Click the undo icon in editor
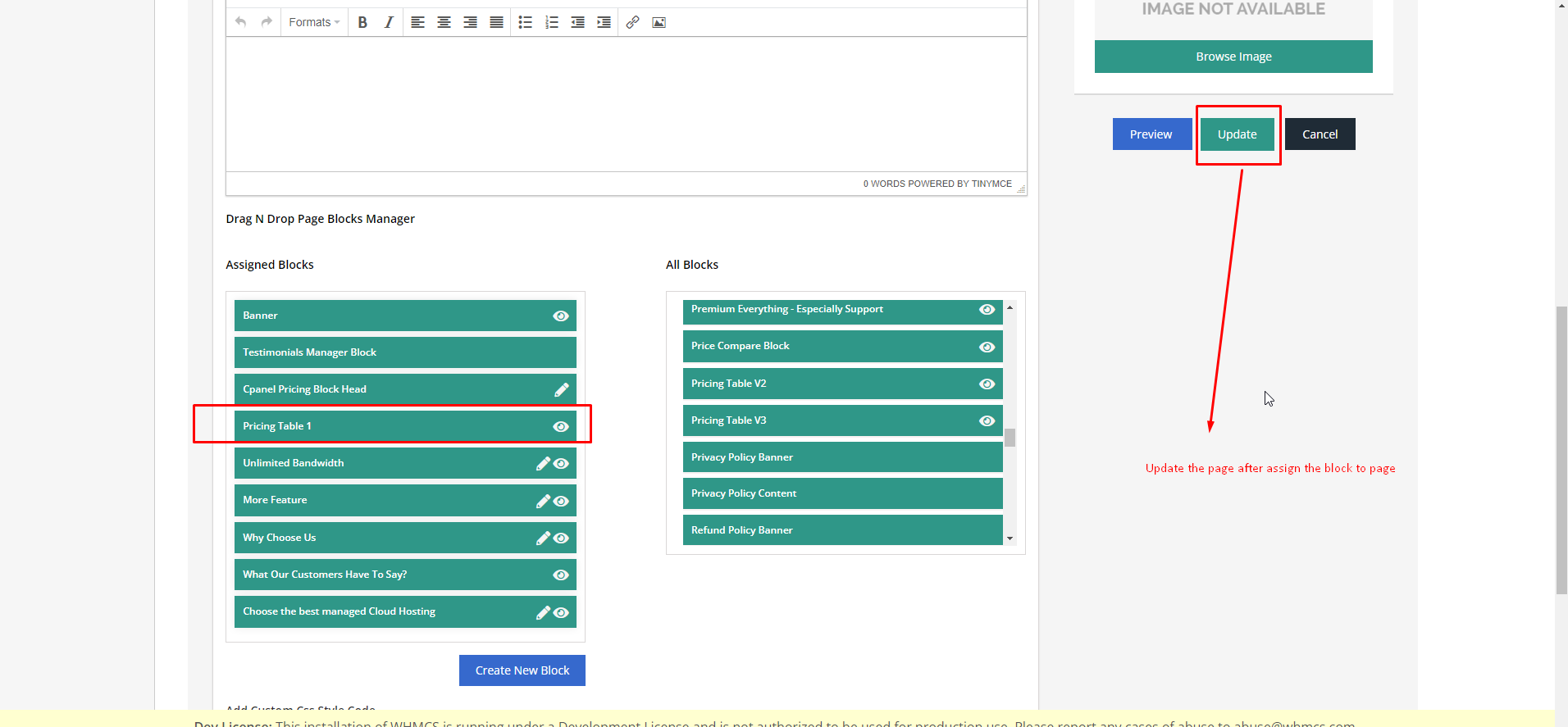The width and height of the screenshot is (1568, 727). click(x=240, y=22)
